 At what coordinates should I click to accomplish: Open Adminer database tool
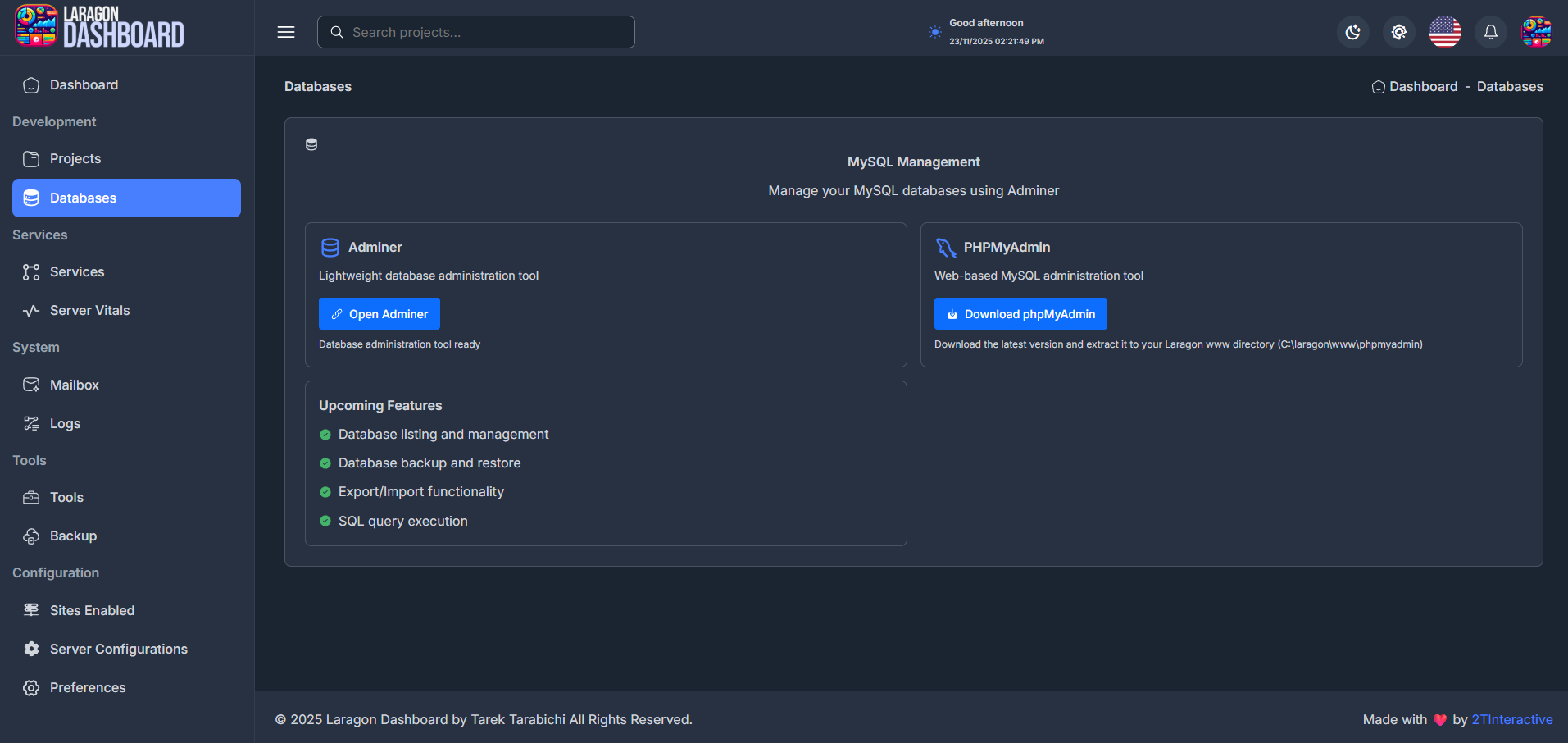pos(379,313)
